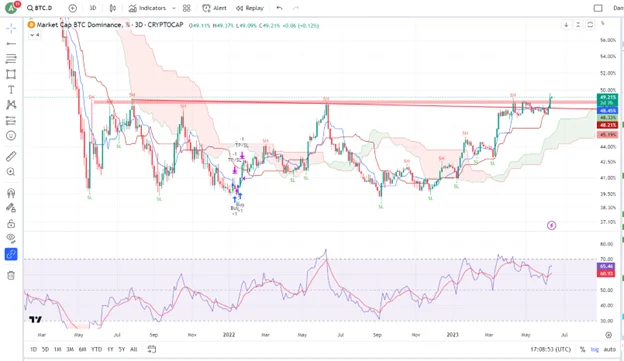Start bar Replay mode
The width and height of the screenshot is (624, 361).
coord(250,8)
